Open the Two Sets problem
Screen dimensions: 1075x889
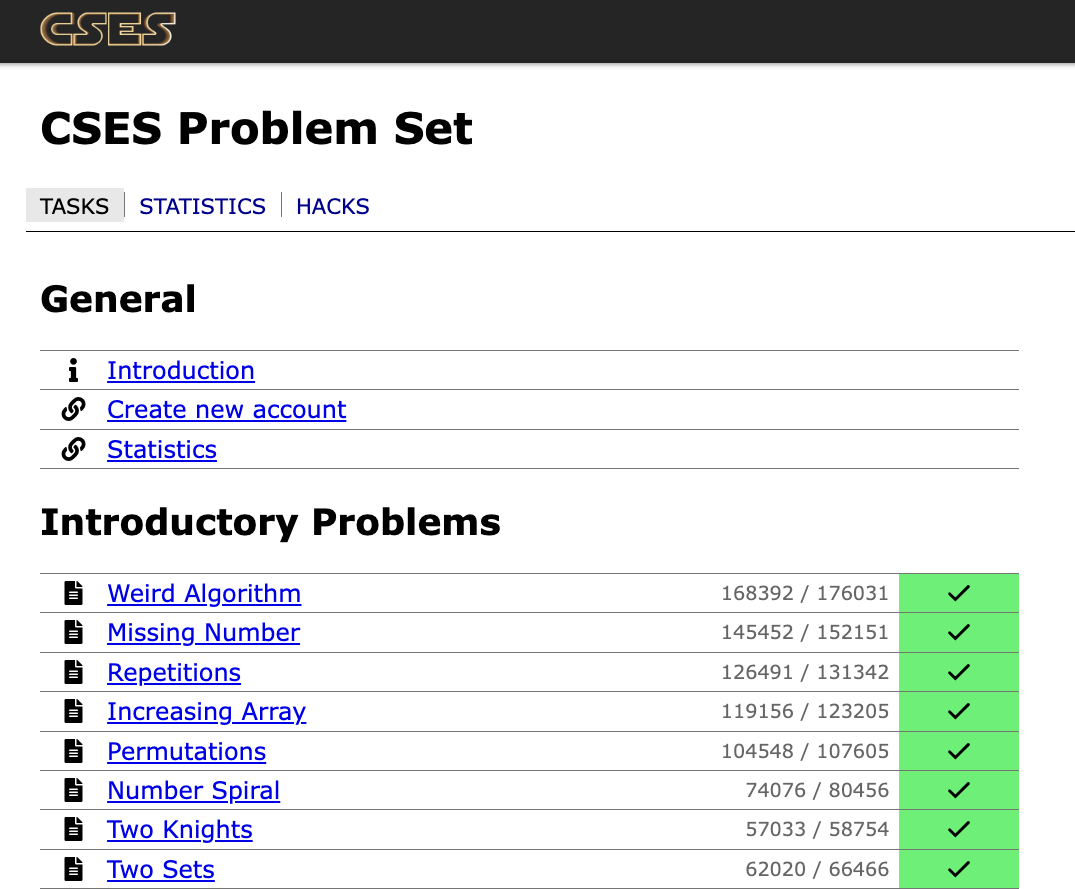[x=161, y=869]
